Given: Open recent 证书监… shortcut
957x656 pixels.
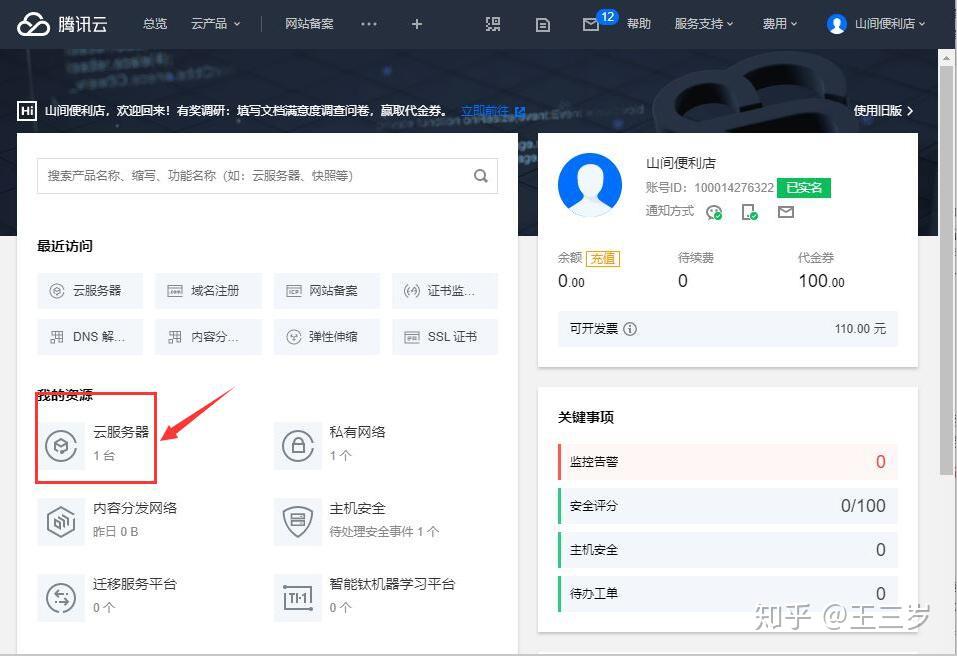Looking at the screenshot, I should (x=445, y=290).
